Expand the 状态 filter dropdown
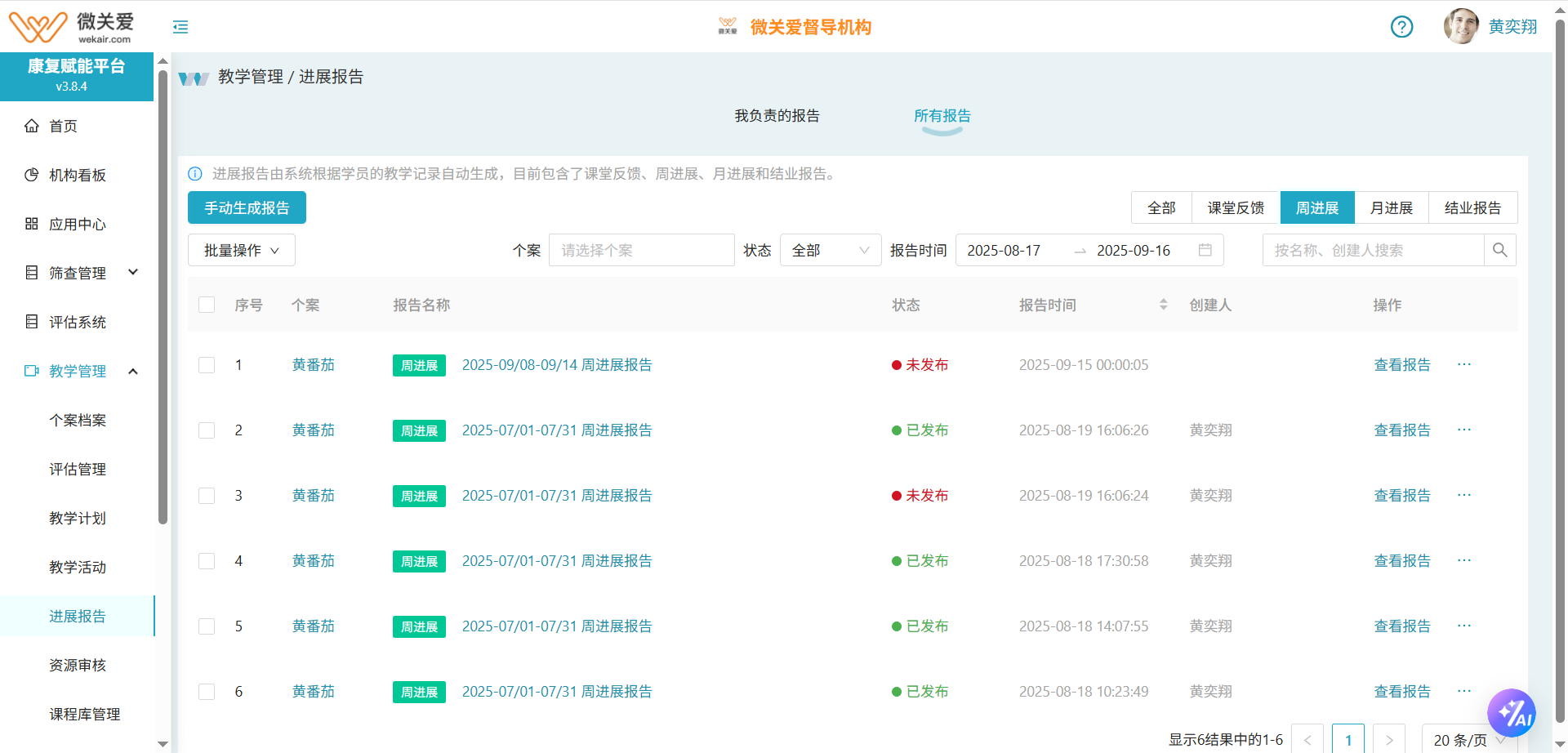The image size is (1568, 753). (x=830, y=250)
